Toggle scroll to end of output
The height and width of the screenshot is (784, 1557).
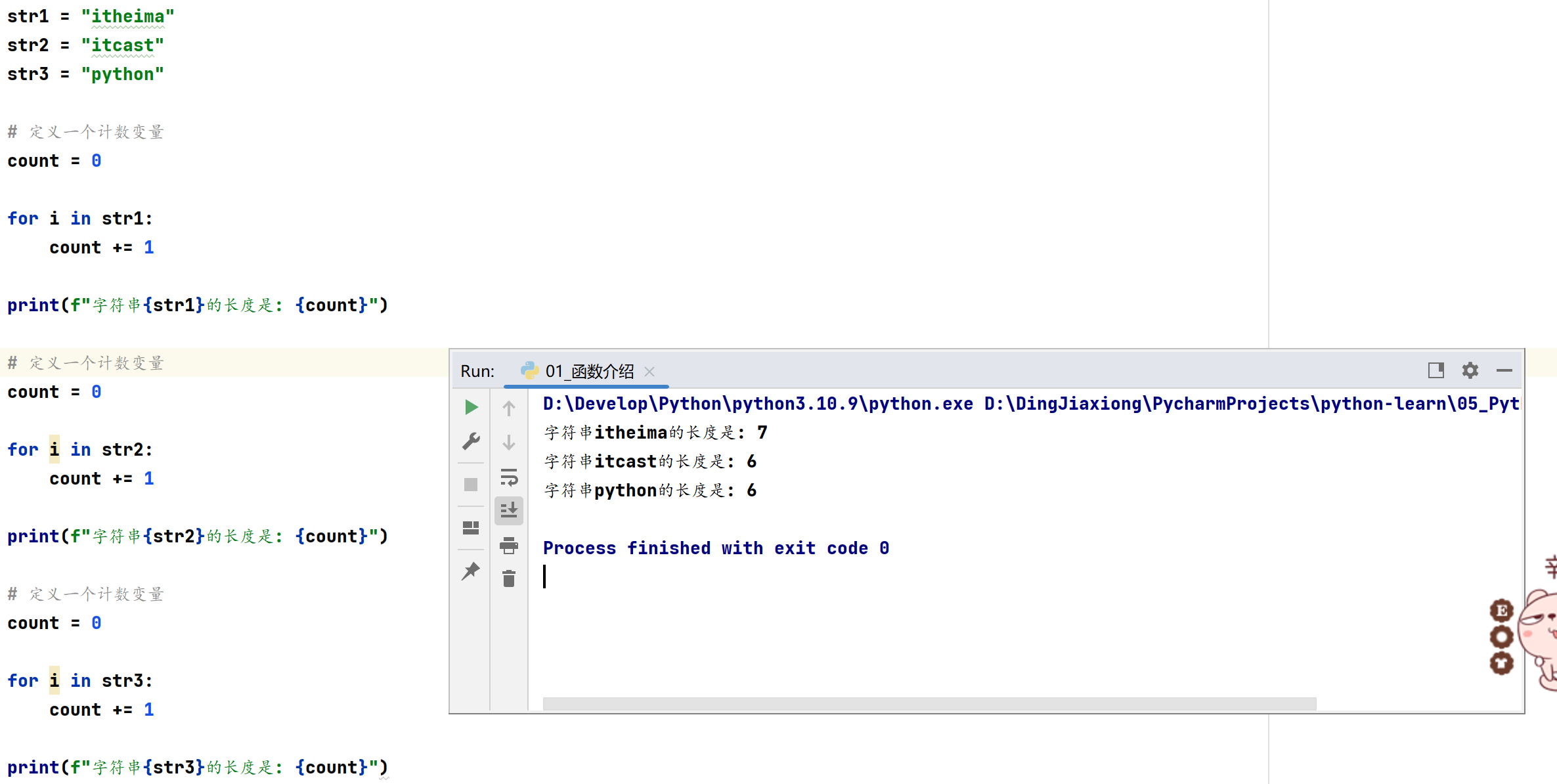509,510
